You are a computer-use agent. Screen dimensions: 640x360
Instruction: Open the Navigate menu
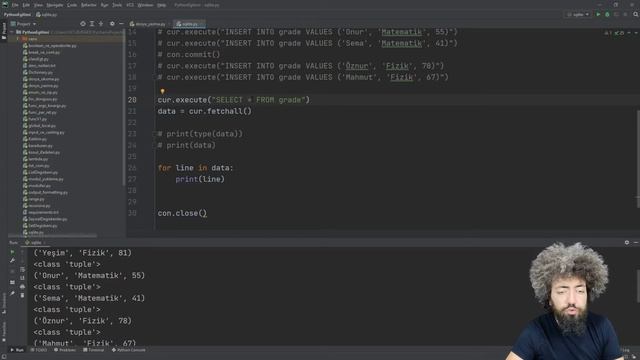(x=55, y=5)
